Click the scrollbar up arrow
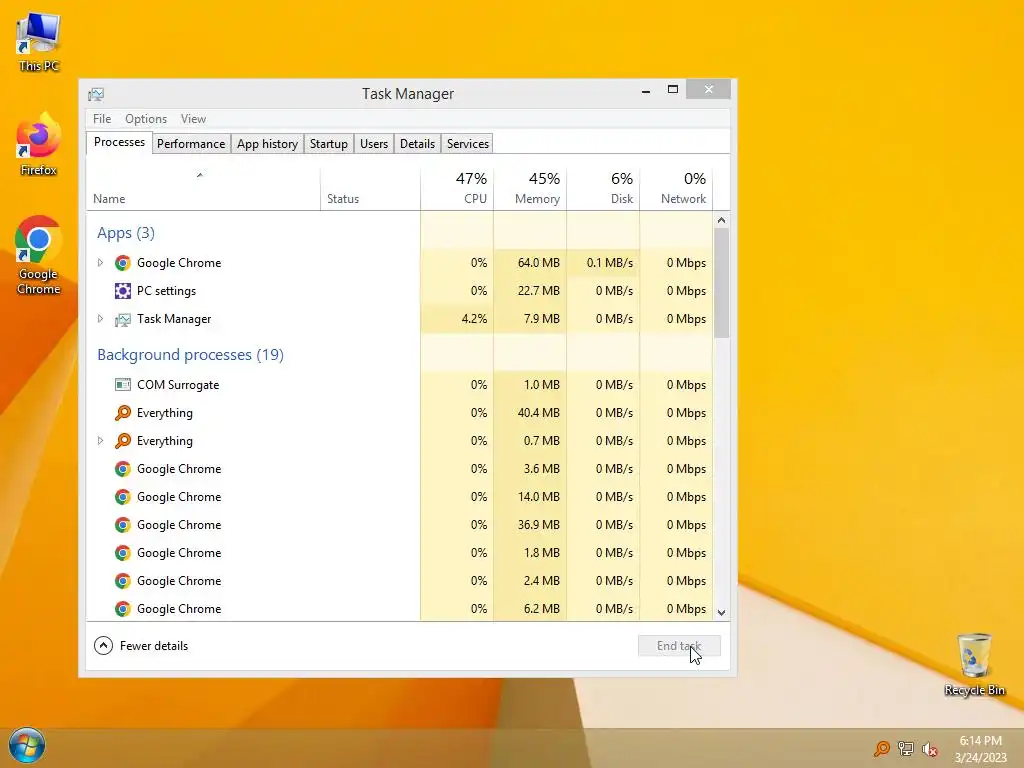Viewport: 1024px width, 768px height. tap(721, 221)
